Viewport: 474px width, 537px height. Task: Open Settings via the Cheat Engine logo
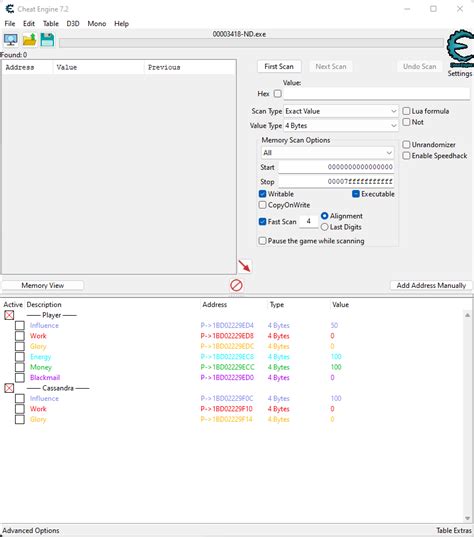click(x=460, y=50)
